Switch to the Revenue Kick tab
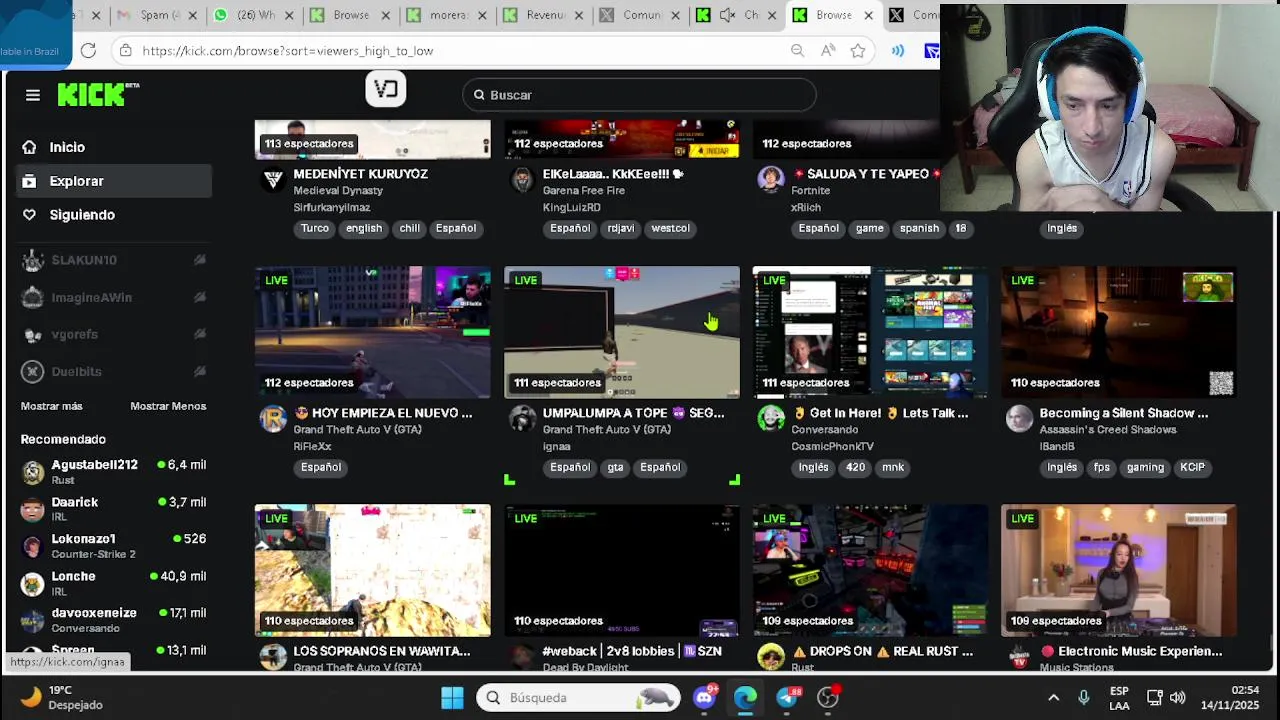Image resolution: width=1280 pixels, height=720 pixels. click(x=545, y=15)
